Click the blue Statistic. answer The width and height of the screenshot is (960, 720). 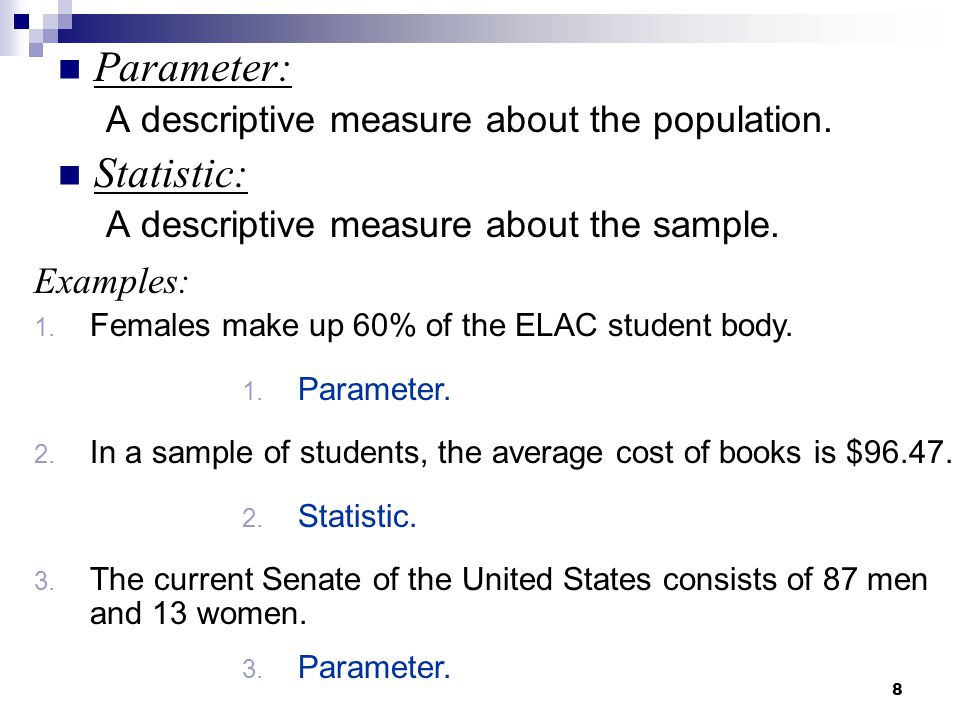[357, 516]
